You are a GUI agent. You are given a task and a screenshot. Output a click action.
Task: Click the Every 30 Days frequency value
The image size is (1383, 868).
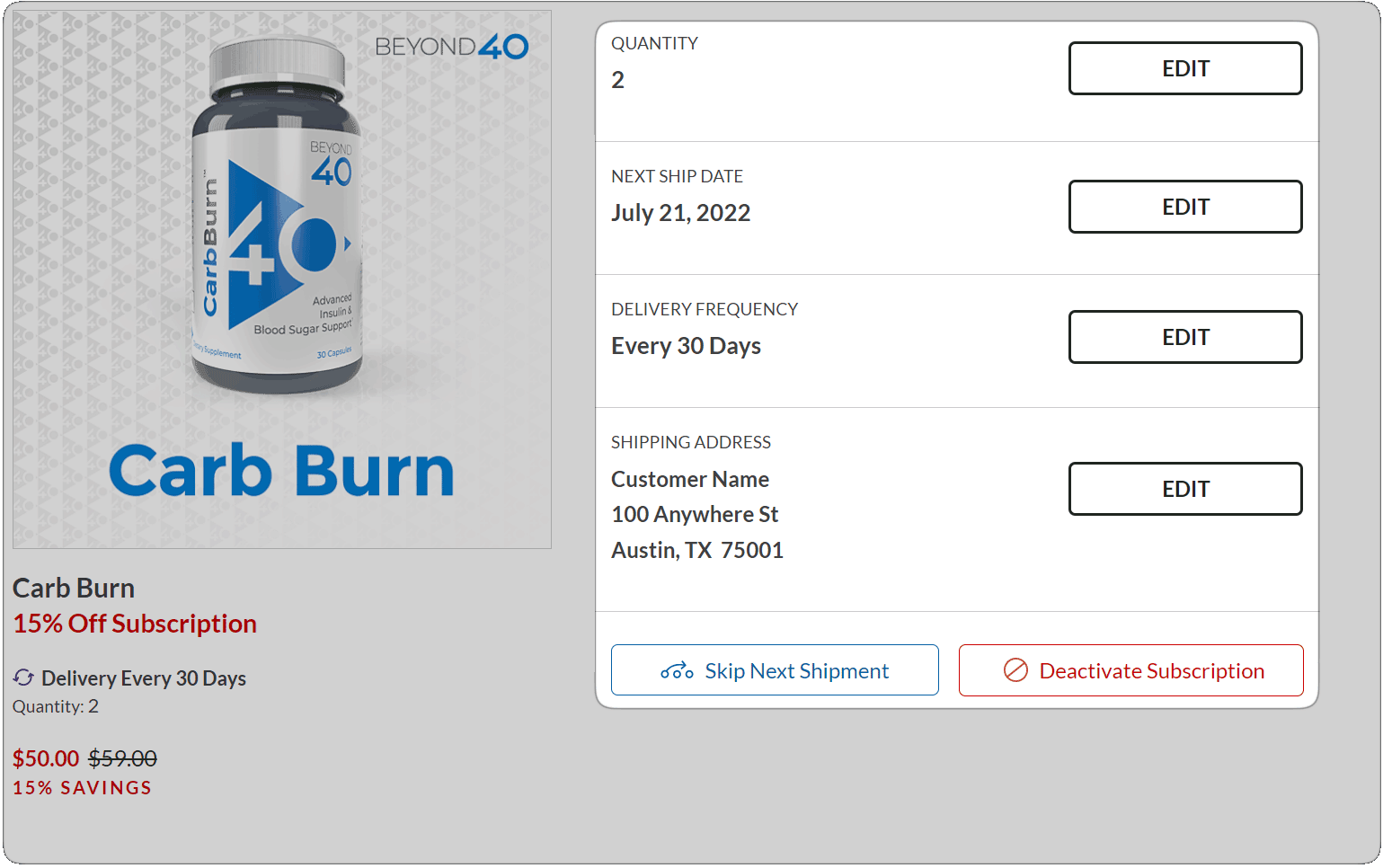click(x=686, y=346)
